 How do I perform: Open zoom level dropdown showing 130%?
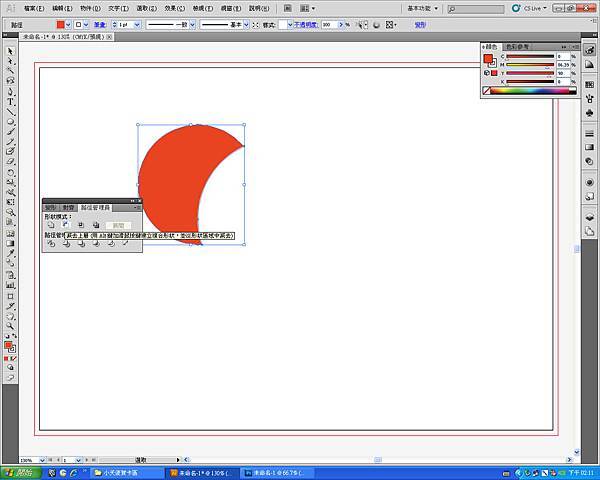(x=42, y=460)
